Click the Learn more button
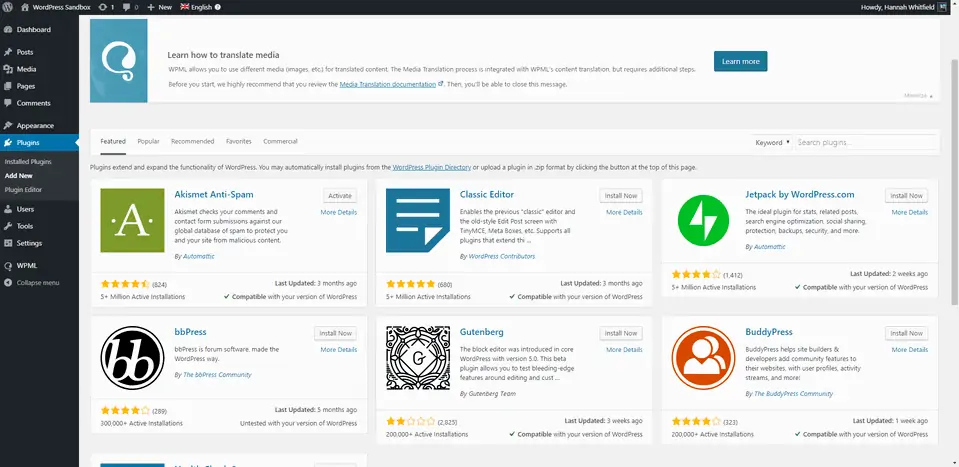 (741, 61)
